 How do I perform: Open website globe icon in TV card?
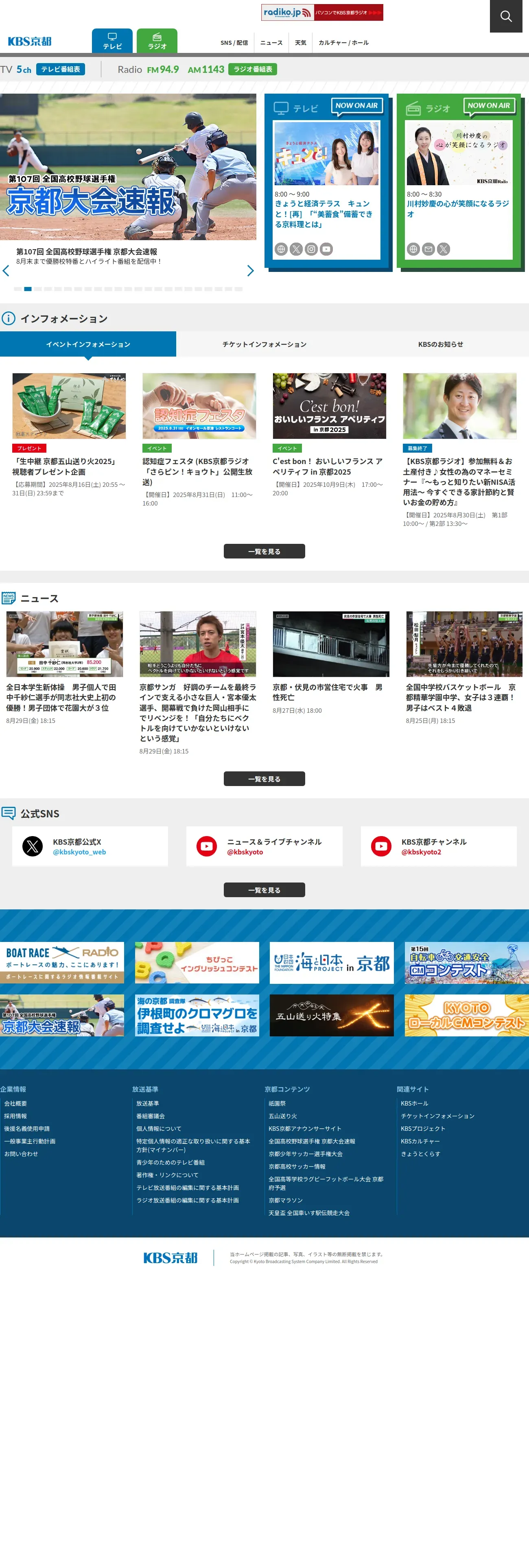(x=281, y=249)
